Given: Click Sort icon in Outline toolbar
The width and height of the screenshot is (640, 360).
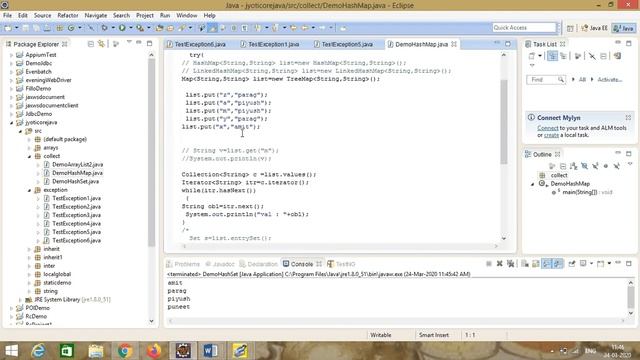Looking at the screenshot, I should pos(573,166).
